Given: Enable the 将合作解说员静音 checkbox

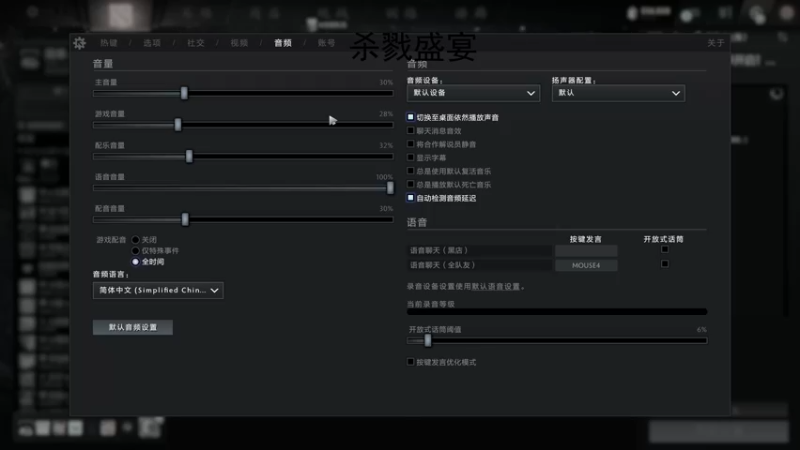Looking at the screenshot, I should click(411, 144).
